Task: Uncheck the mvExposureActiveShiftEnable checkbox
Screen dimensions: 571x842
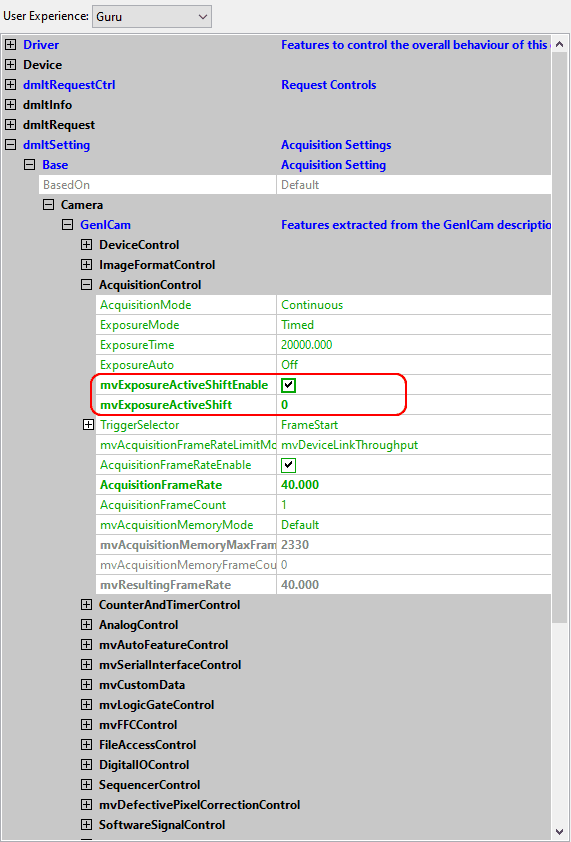Action: (x=289, y=385)
